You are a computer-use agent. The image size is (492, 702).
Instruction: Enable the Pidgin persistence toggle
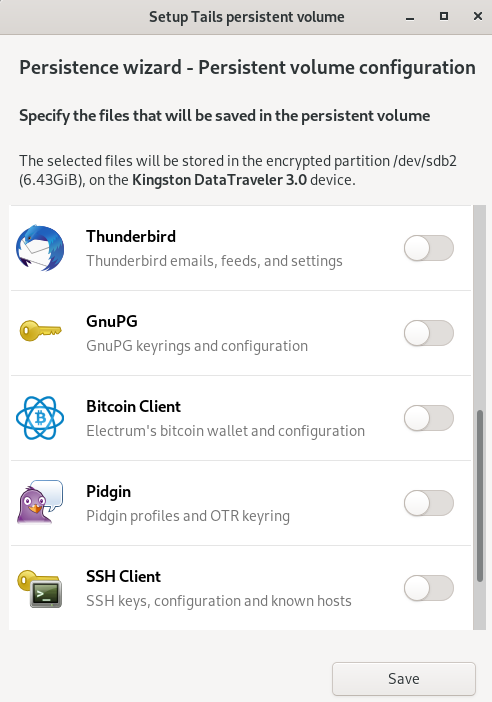pos(428,503)
